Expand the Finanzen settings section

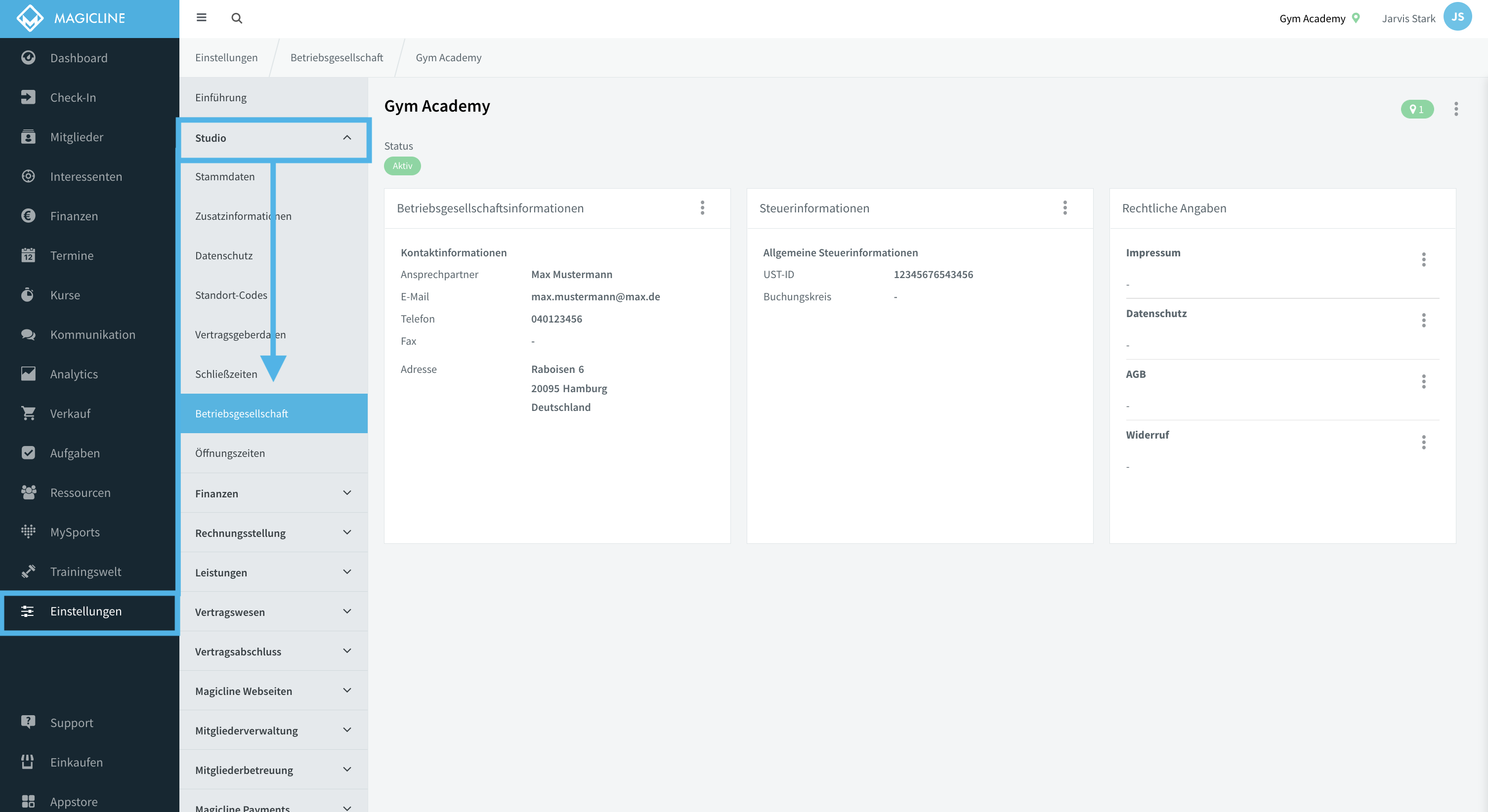pyautogui.click(x=274, y=493)
